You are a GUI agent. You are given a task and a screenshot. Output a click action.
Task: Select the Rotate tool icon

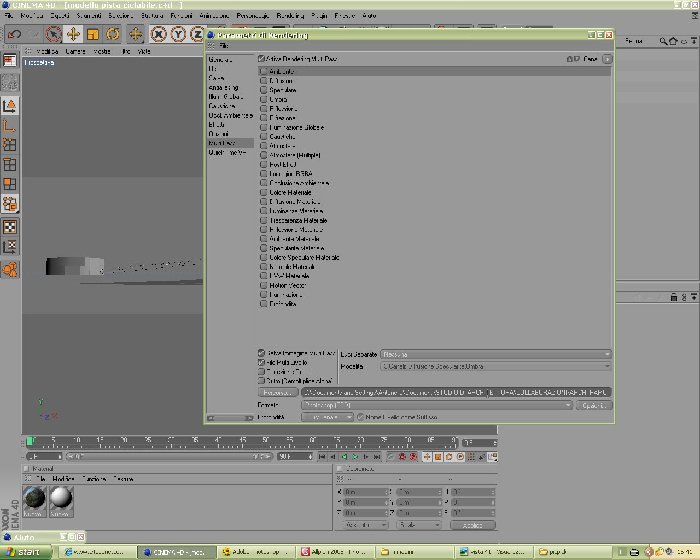click(112, 34)
